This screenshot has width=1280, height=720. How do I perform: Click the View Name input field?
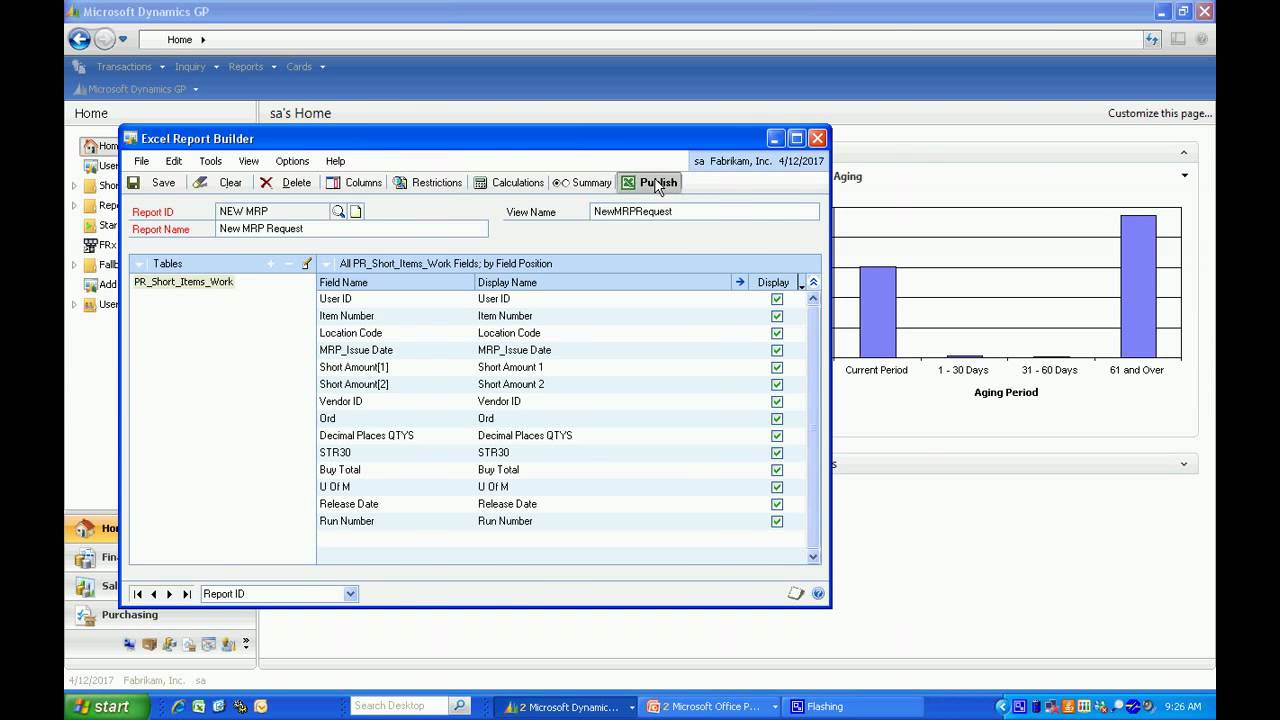pos(704,212)
